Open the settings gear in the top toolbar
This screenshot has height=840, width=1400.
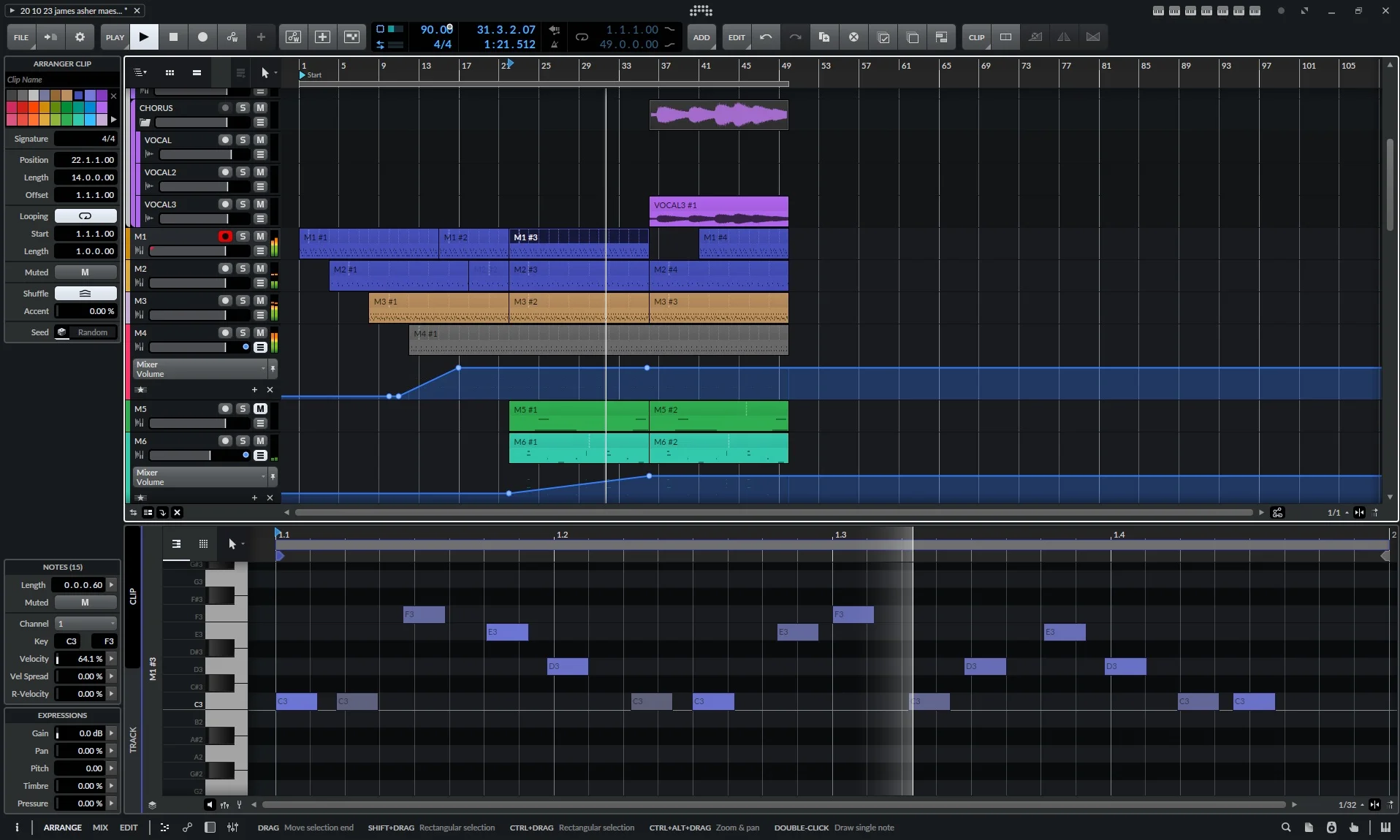coord(80,37)
